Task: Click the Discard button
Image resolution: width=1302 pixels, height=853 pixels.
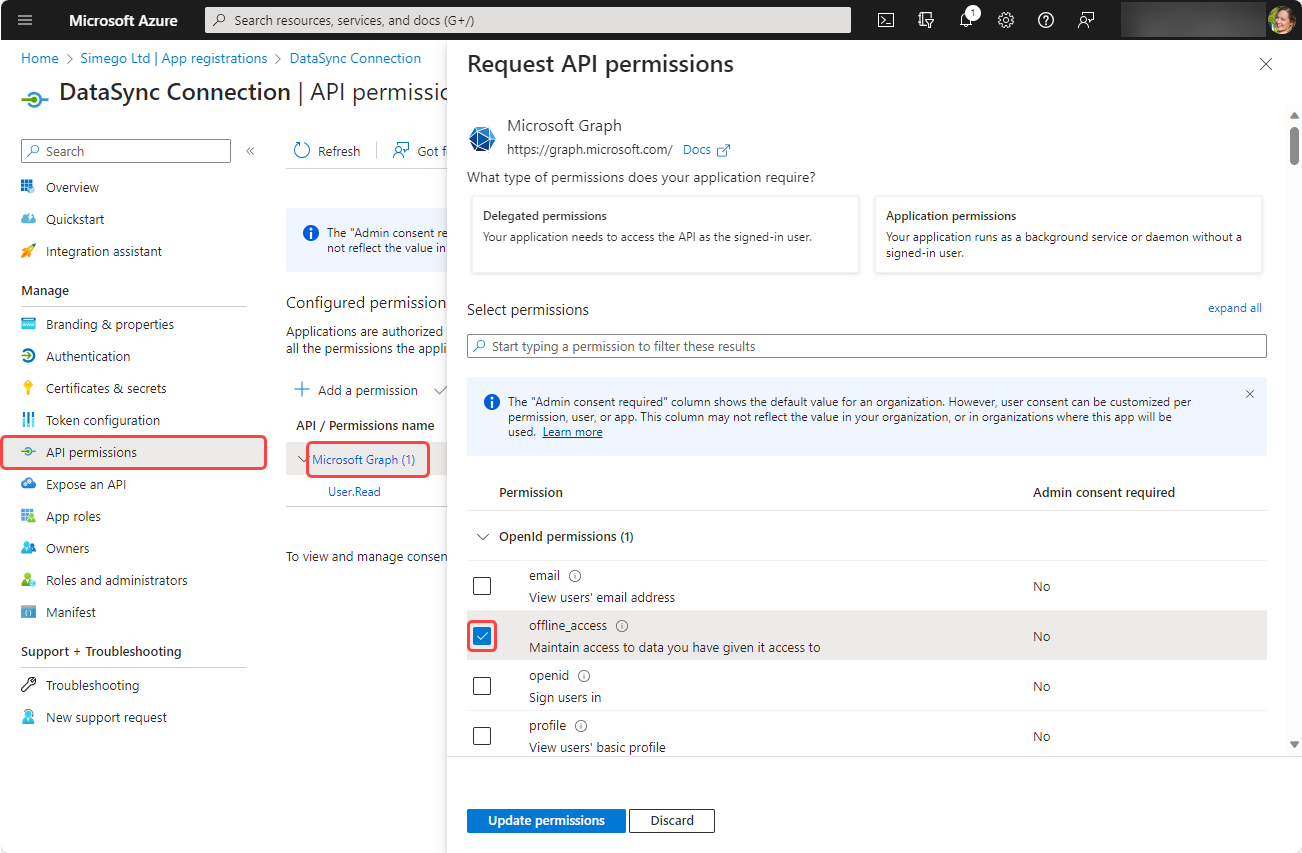Action: point(672,820)
